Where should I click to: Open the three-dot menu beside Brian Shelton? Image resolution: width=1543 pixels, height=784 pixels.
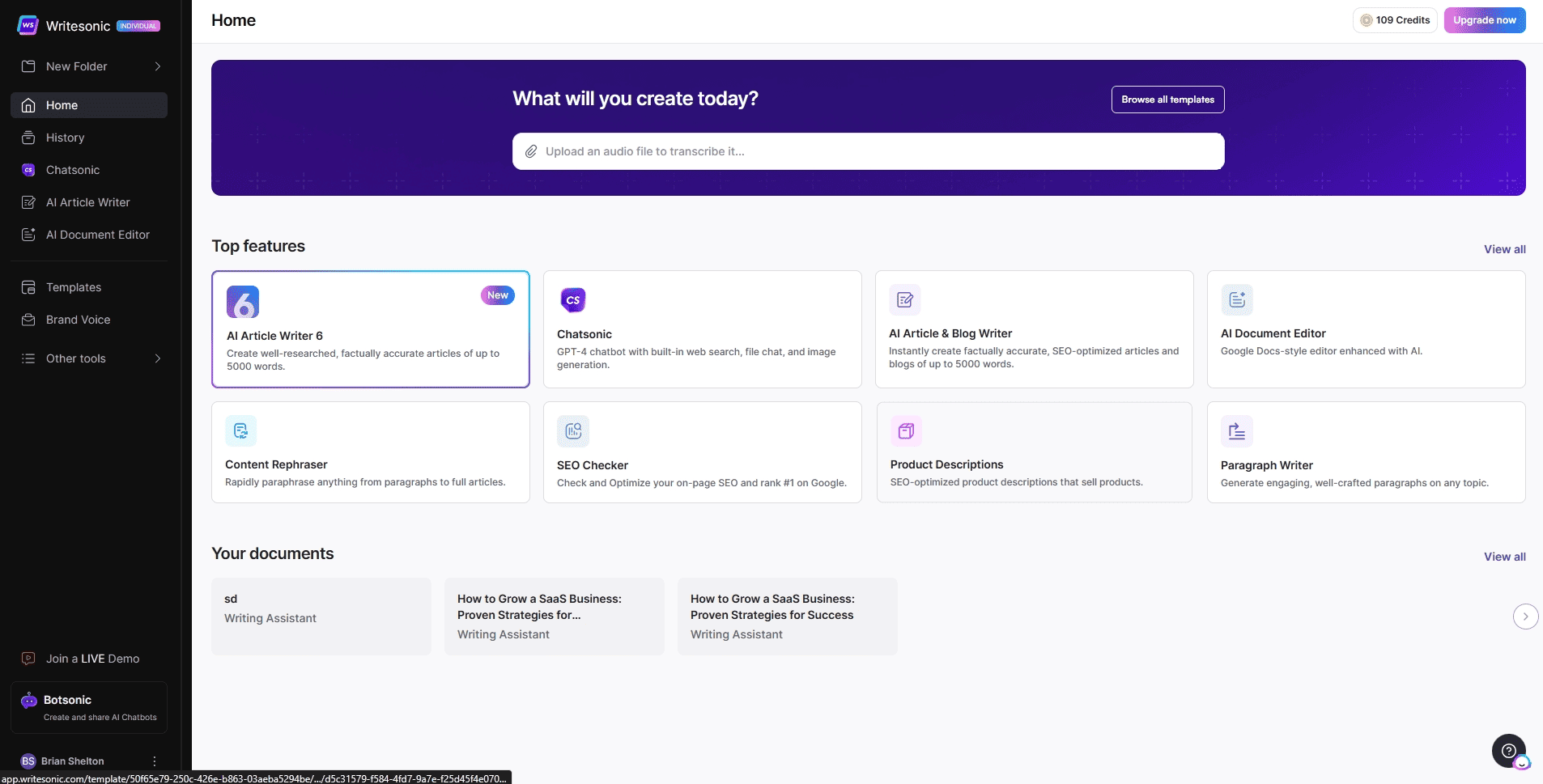click(x=155, y=761)
